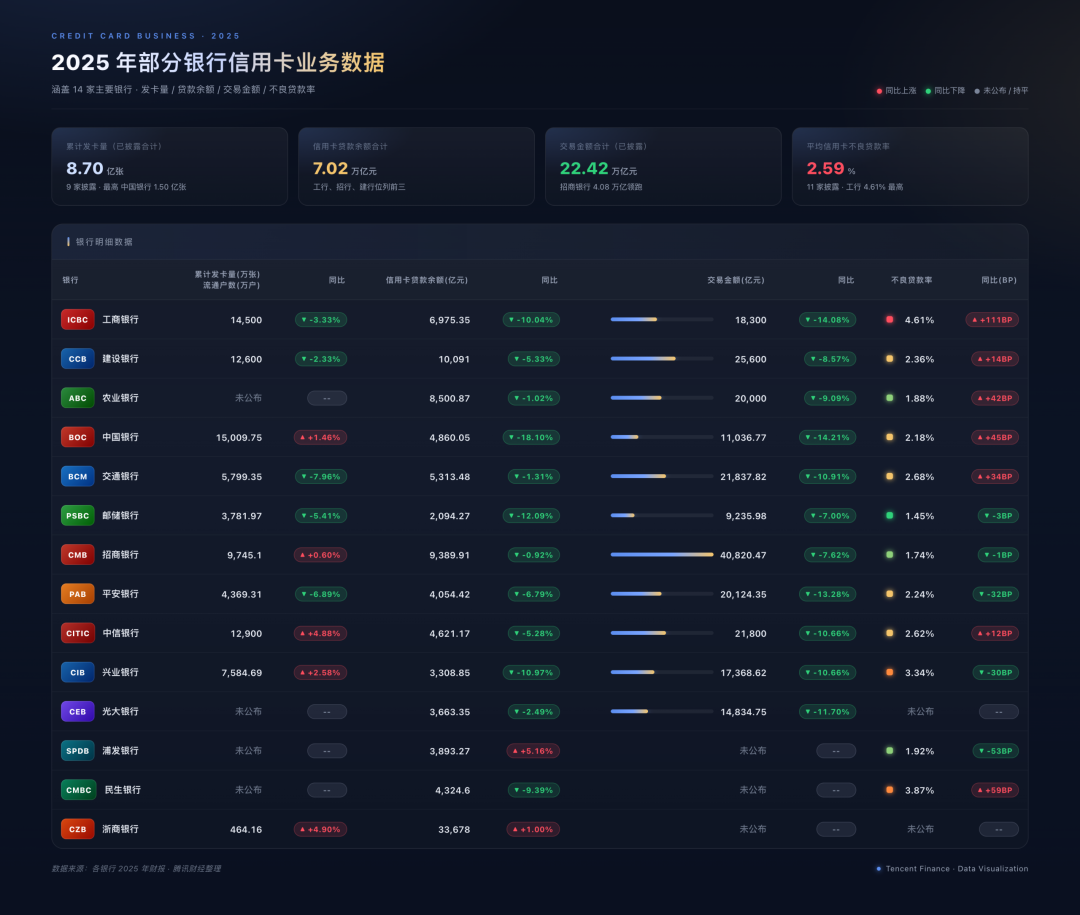The image size is (1080, 915).
Task: Click the 银行 column header
Action: tap(70, 280)
